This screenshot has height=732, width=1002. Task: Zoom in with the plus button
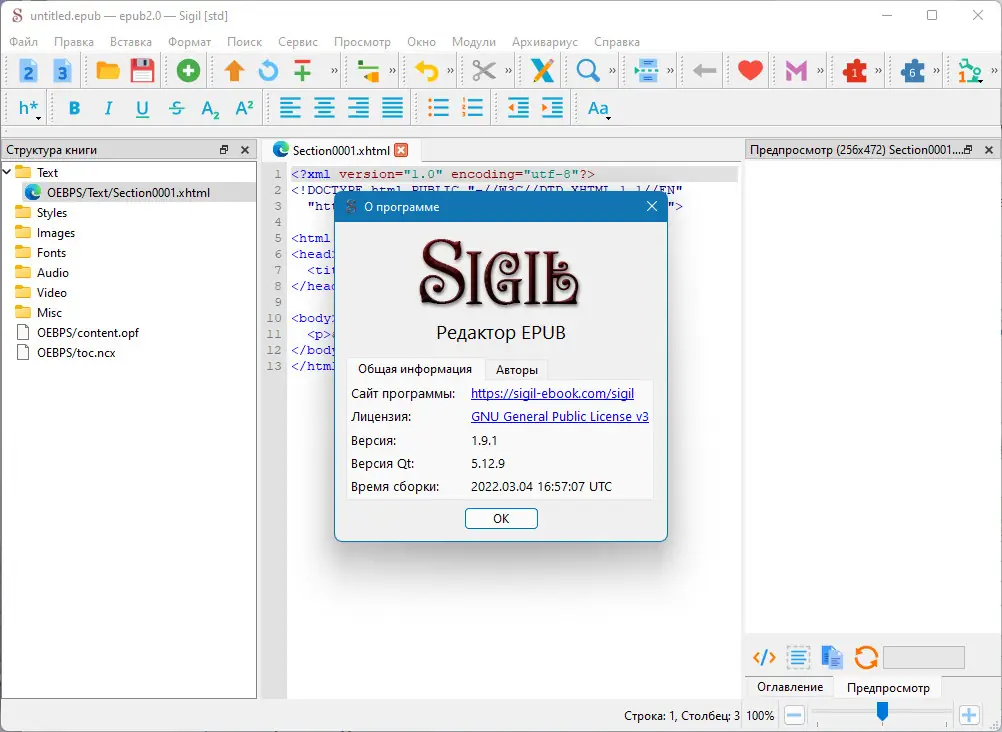coord(969,715)
